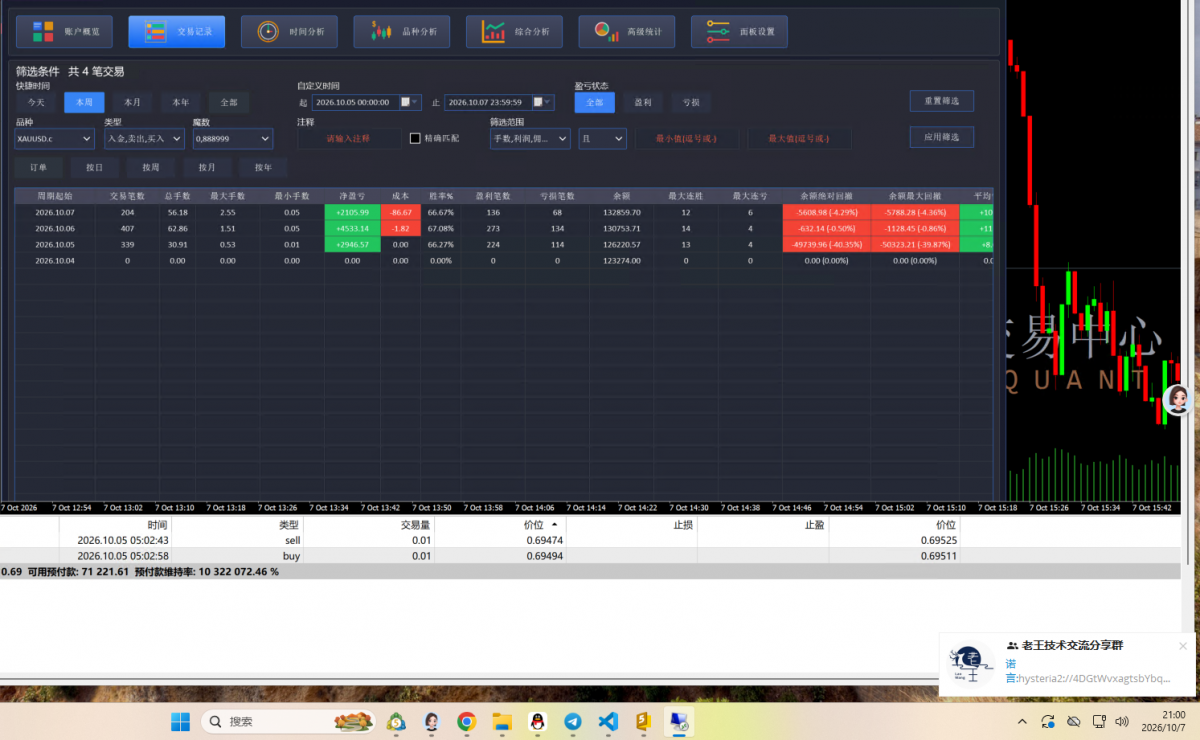1200x740 pixels.
Task: Open QQ penguin app from the taskbar
Action: (x=537, y=721)
